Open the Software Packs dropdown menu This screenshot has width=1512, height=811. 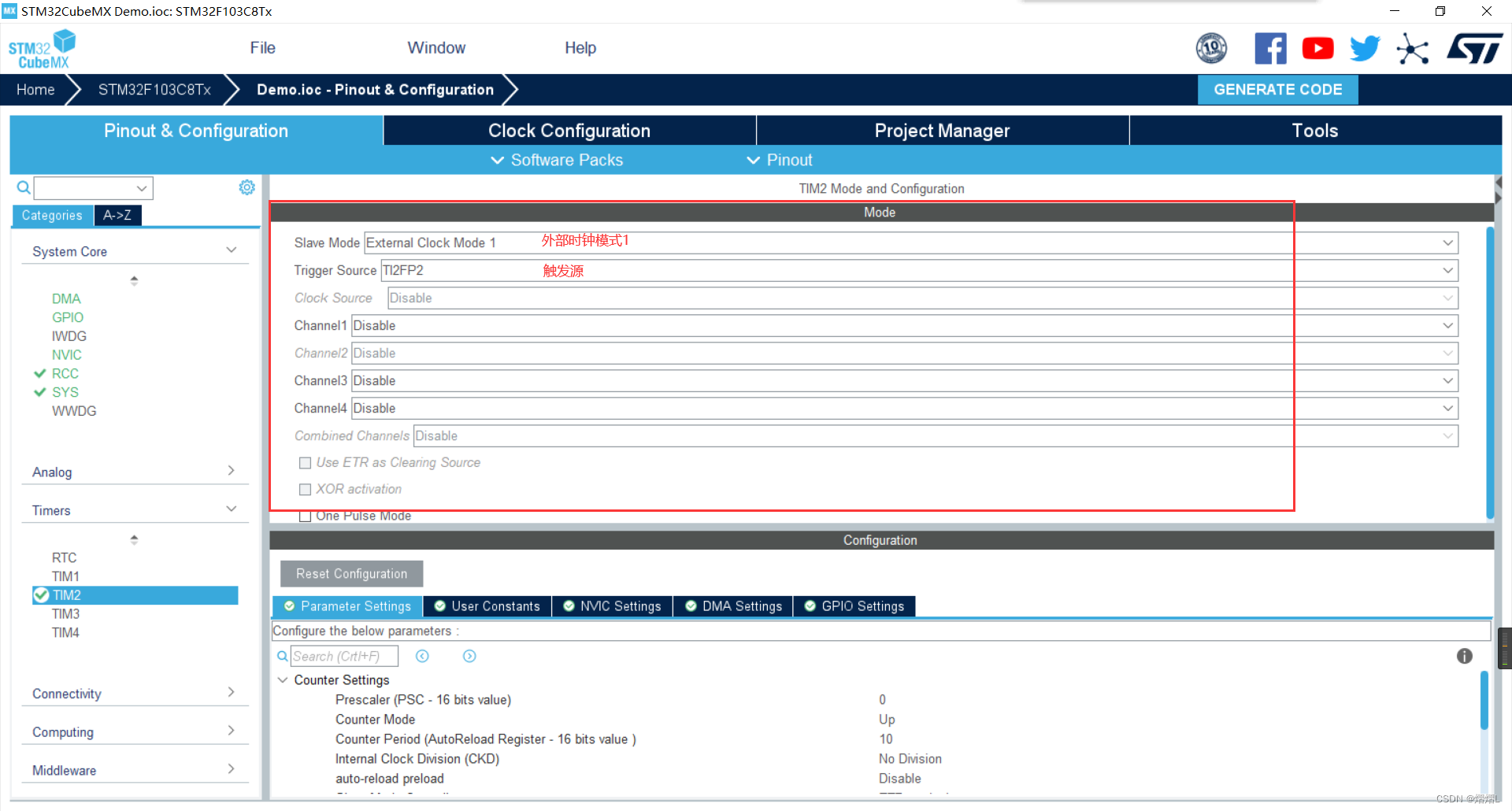click(x=557, y=160)
